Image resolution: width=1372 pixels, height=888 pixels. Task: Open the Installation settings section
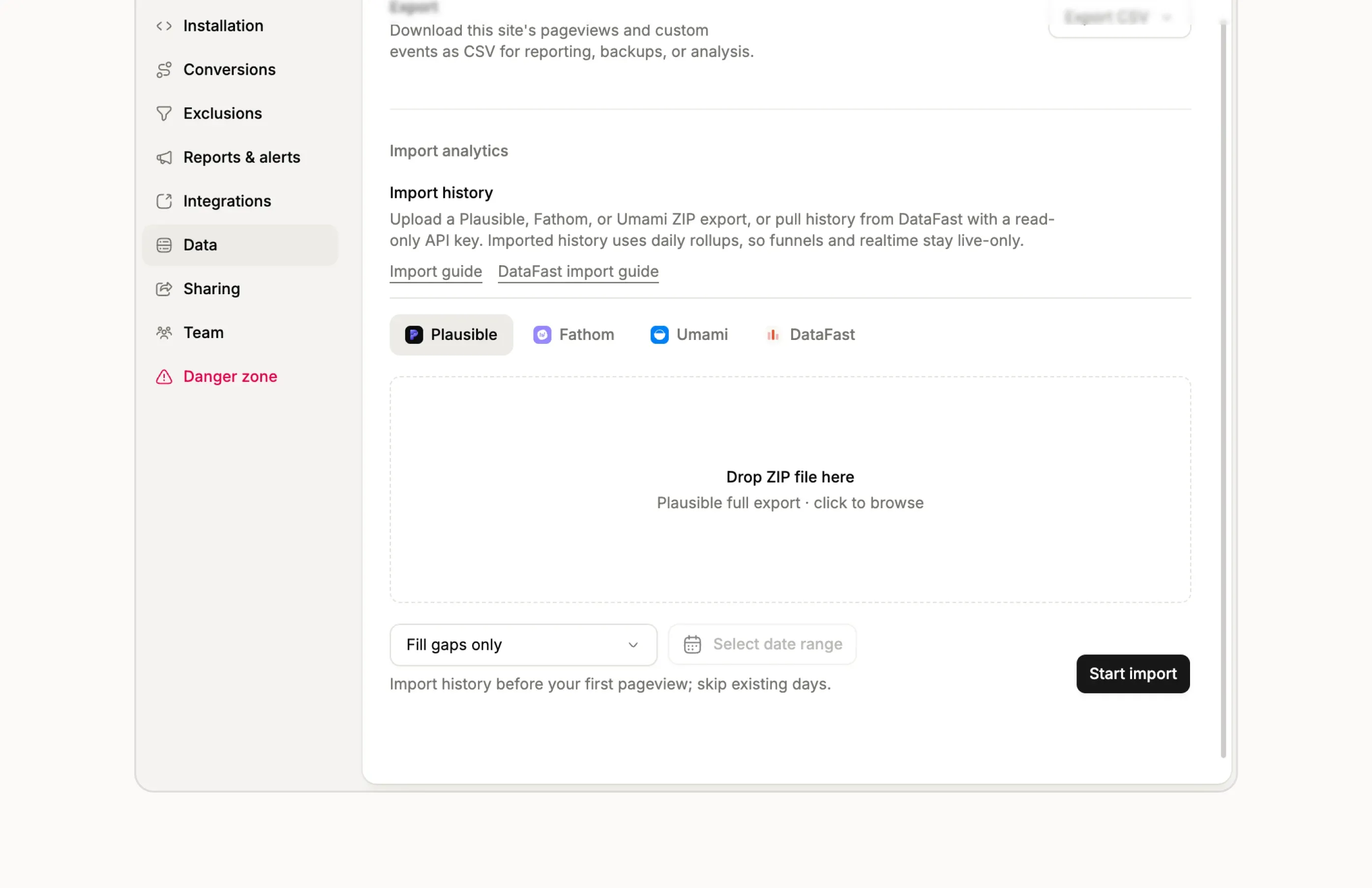pos(239,26)
